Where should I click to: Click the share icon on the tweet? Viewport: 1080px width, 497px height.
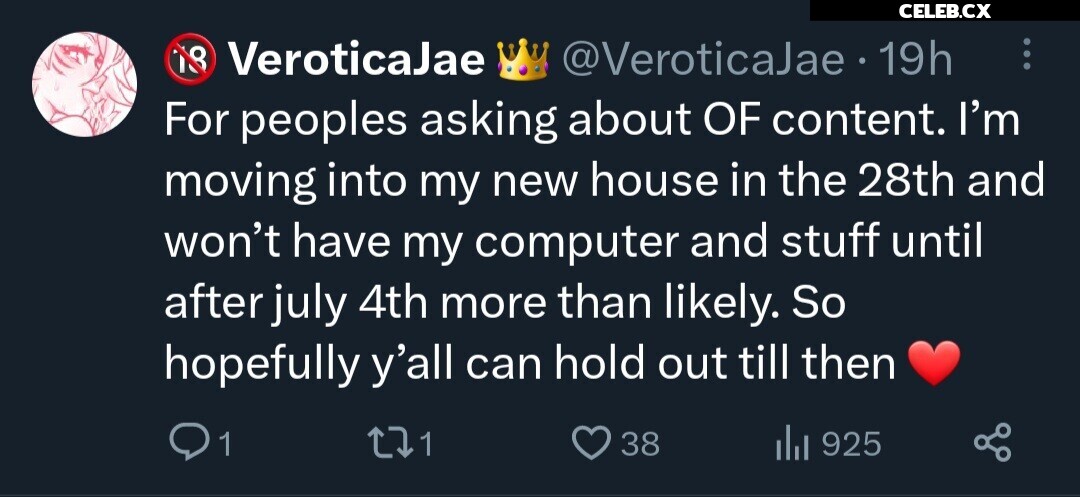[x=992, y=443]
